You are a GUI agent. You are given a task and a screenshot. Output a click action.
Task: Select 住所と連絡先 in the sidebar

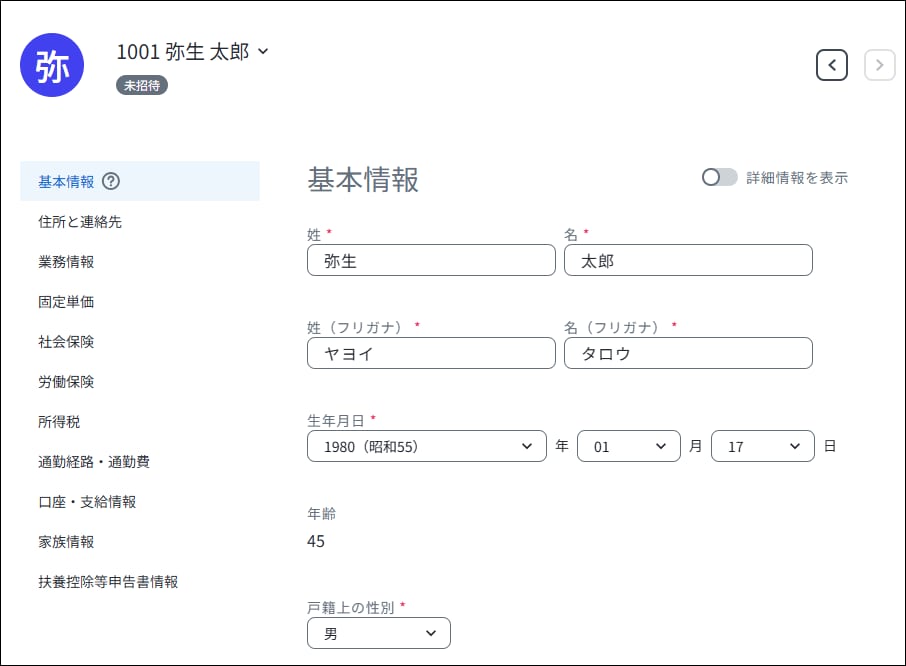80,222
